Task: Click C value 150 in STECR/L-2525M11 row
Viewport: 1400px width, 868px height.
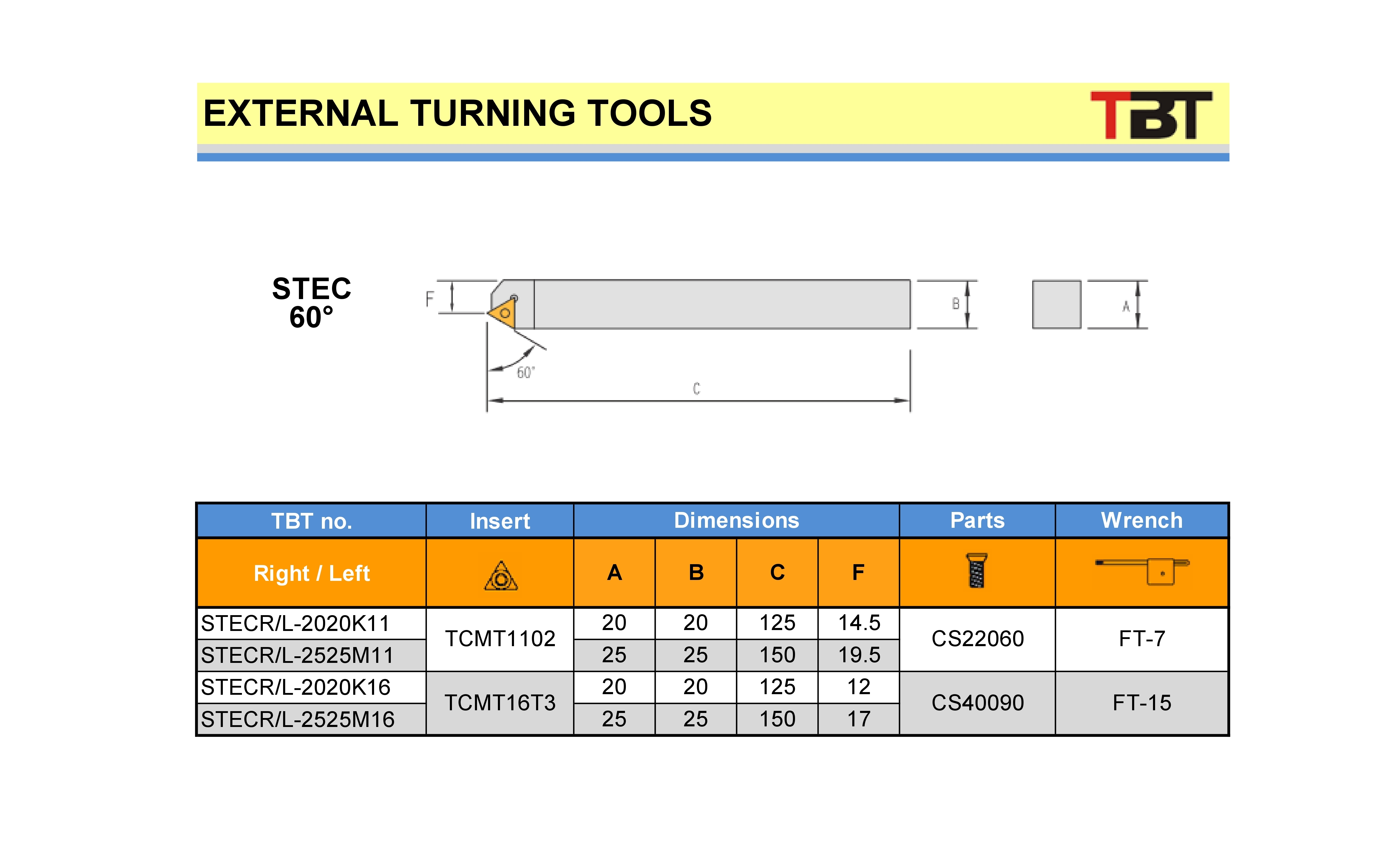Action: click(x=777, y=656)
